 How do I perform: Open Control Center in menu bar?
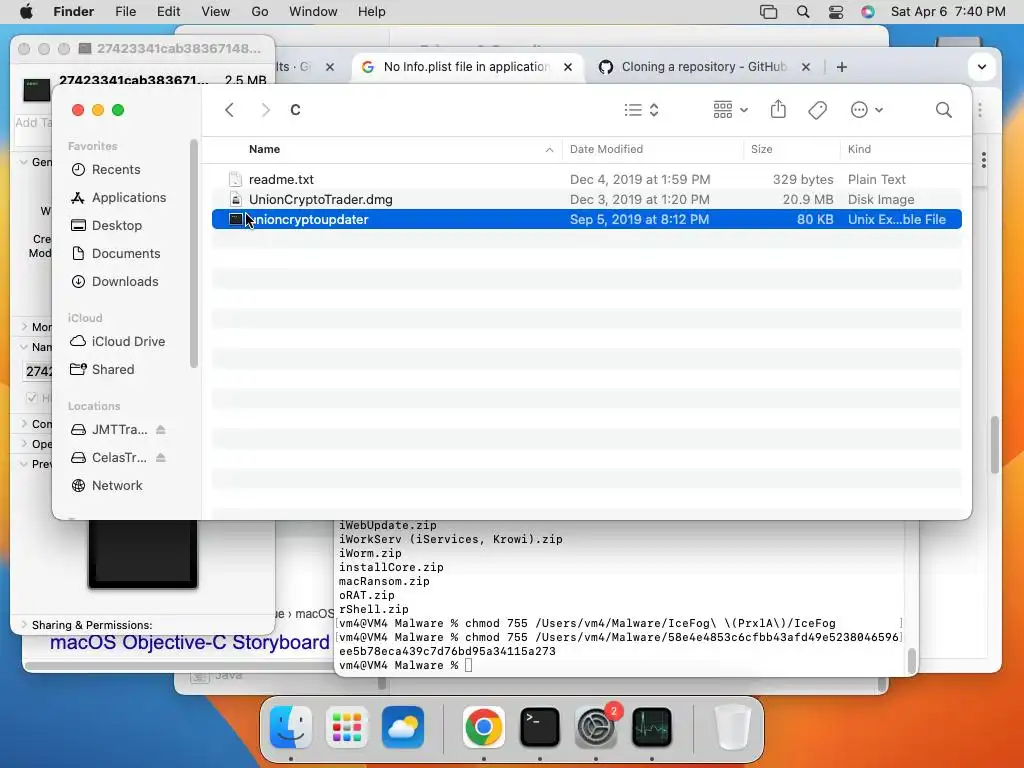[836, 12]
